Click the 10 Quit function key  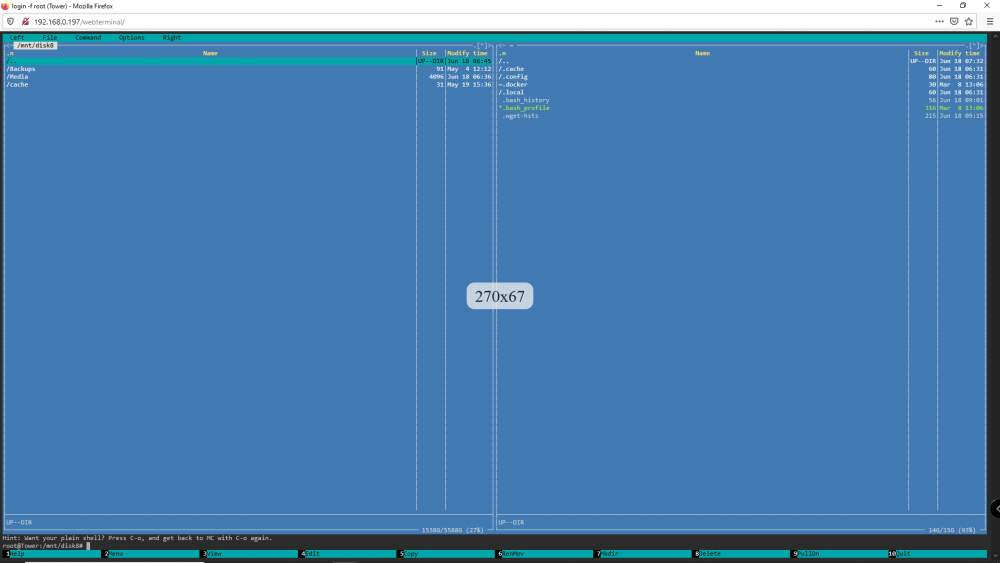938,553
